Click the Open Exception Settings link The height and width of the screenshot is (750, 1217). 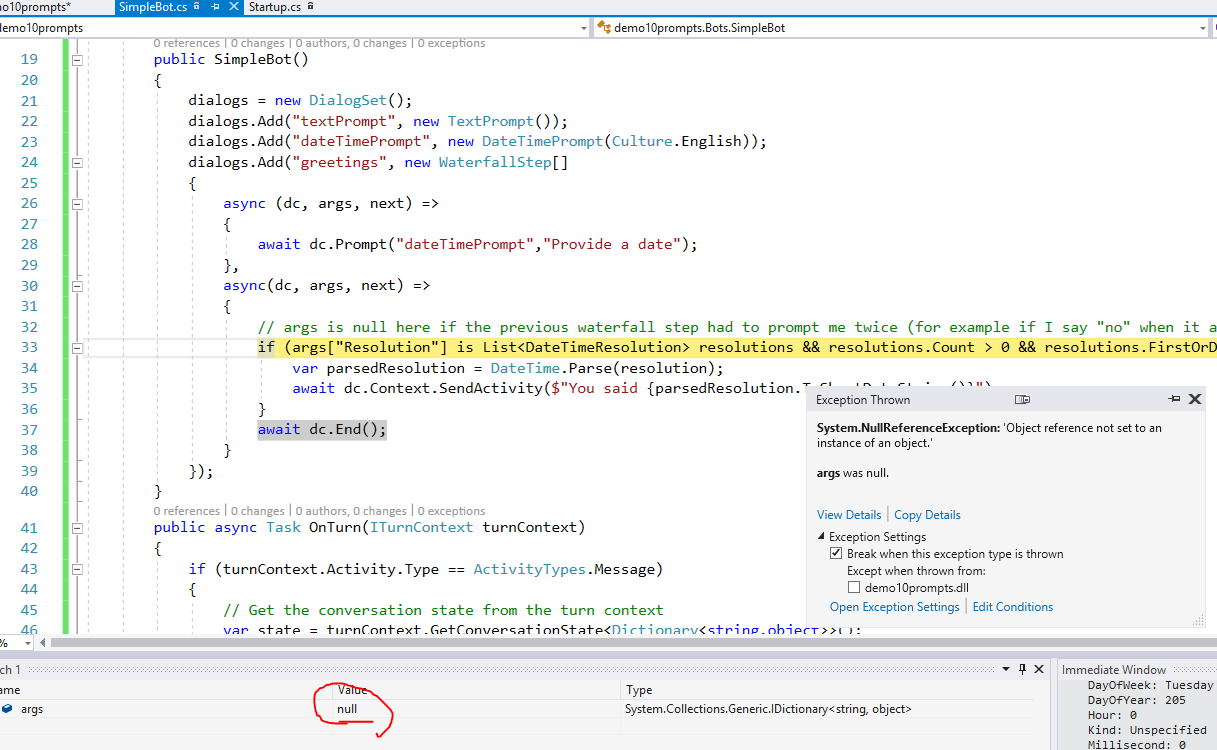893,606
